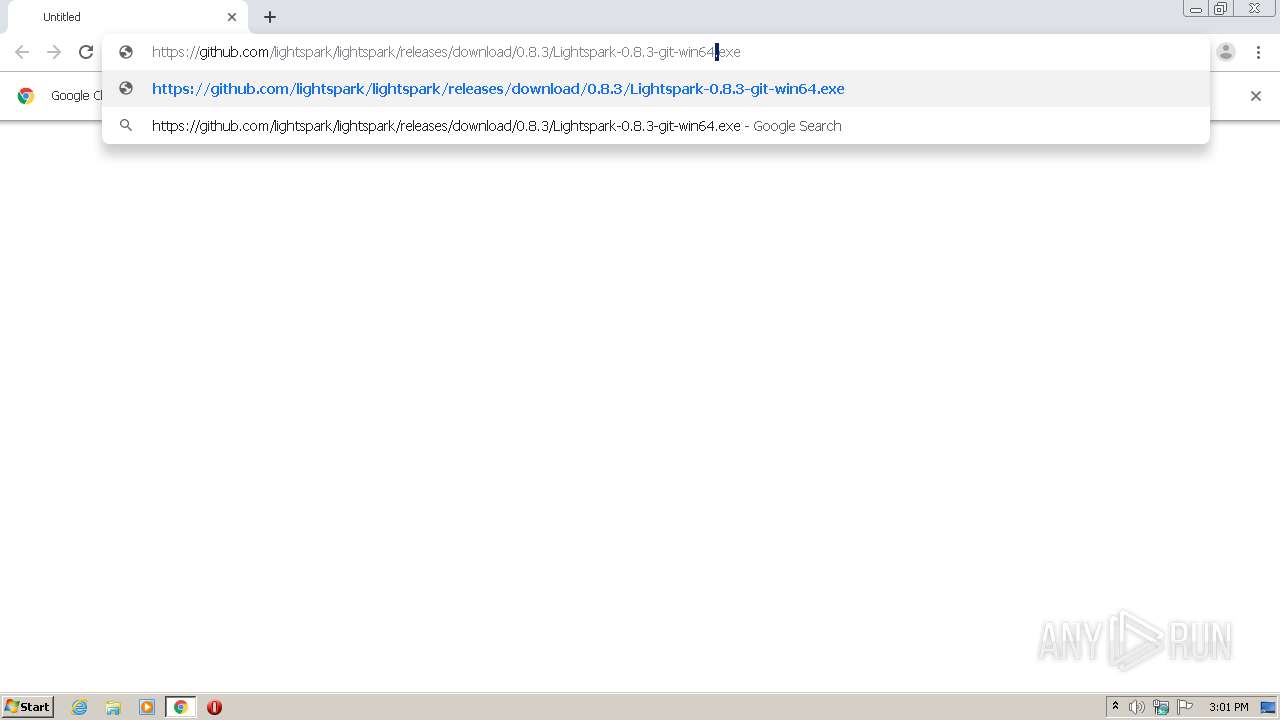Minimize the Chrome window
Screen dimensions: 1280x720
(x=1196, y=9)
